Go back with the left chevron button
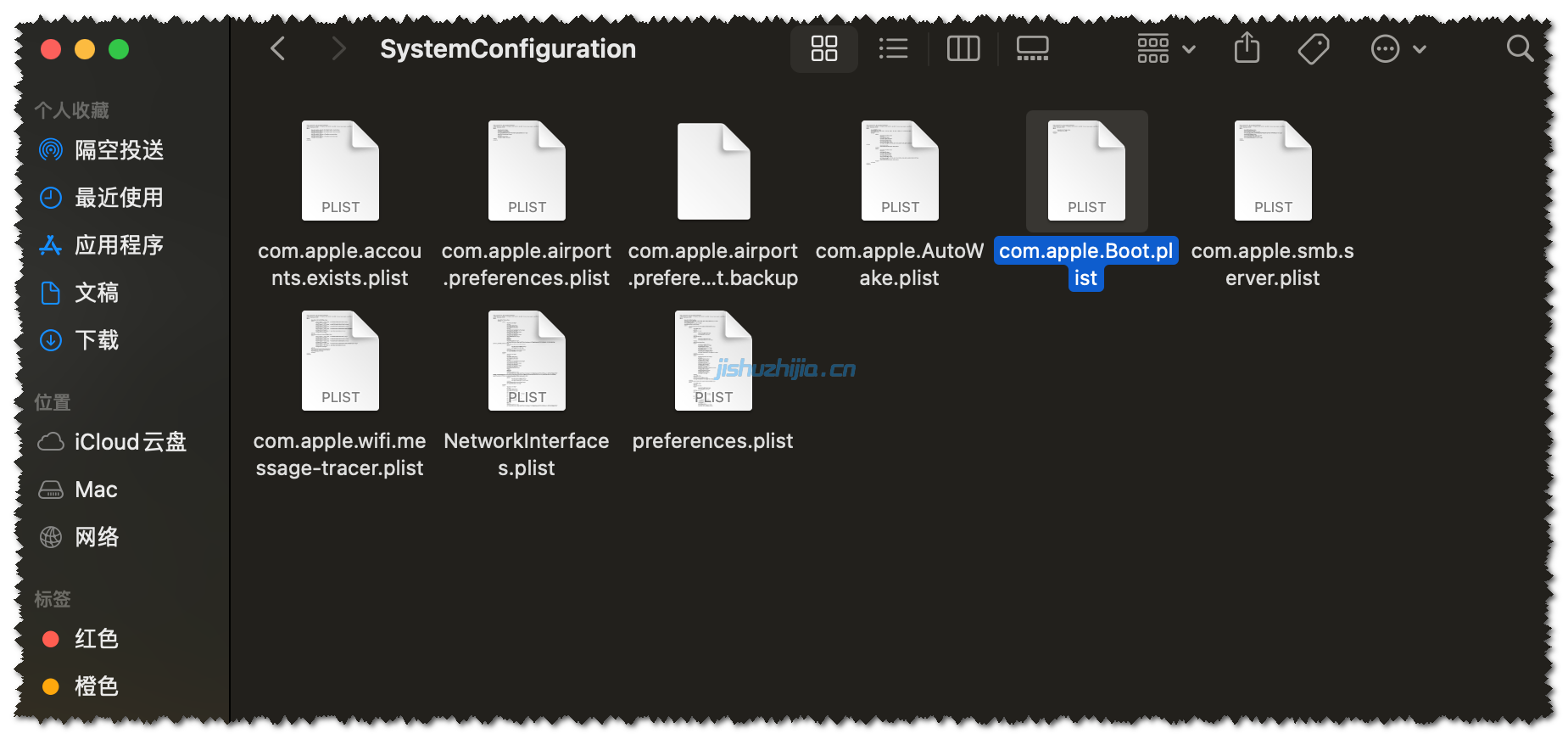The image size is (1568, 739). tap(277, 48)
